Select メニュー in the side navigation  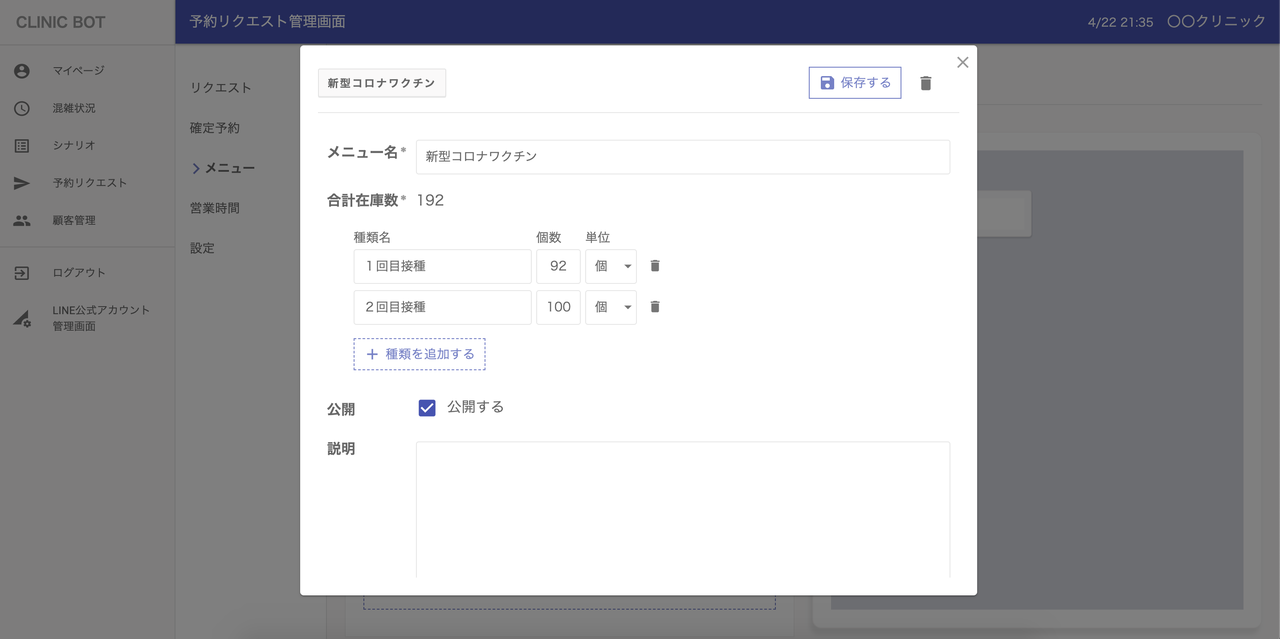[229, 168]
